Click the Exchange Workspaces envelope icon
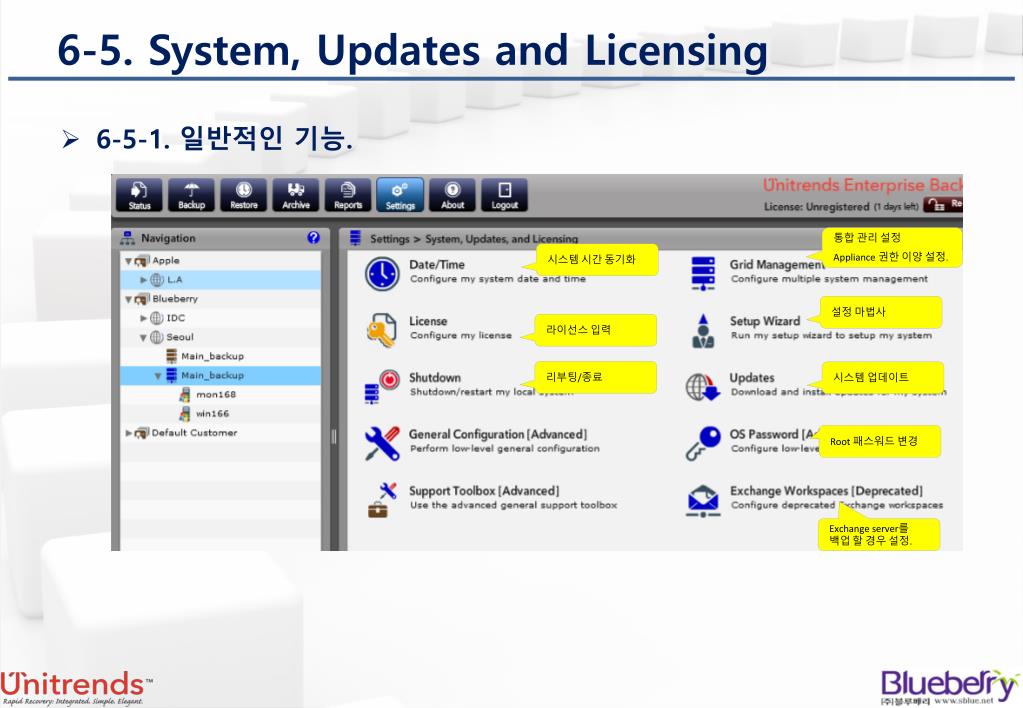 (x=703, y=500)
